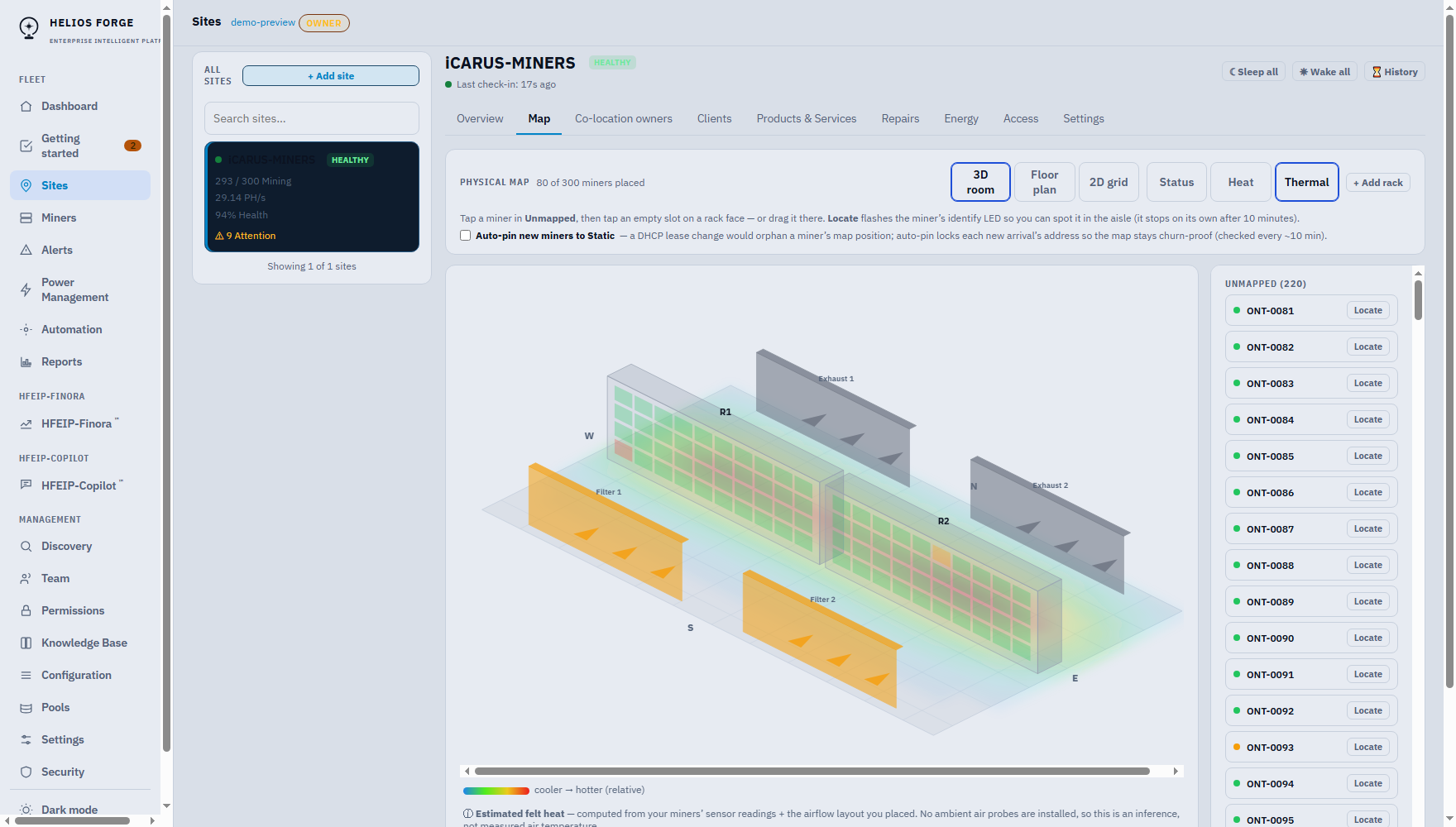Open Configuration via the list icon
This screenshot has height=827, width=1456.
click(26, 675)
